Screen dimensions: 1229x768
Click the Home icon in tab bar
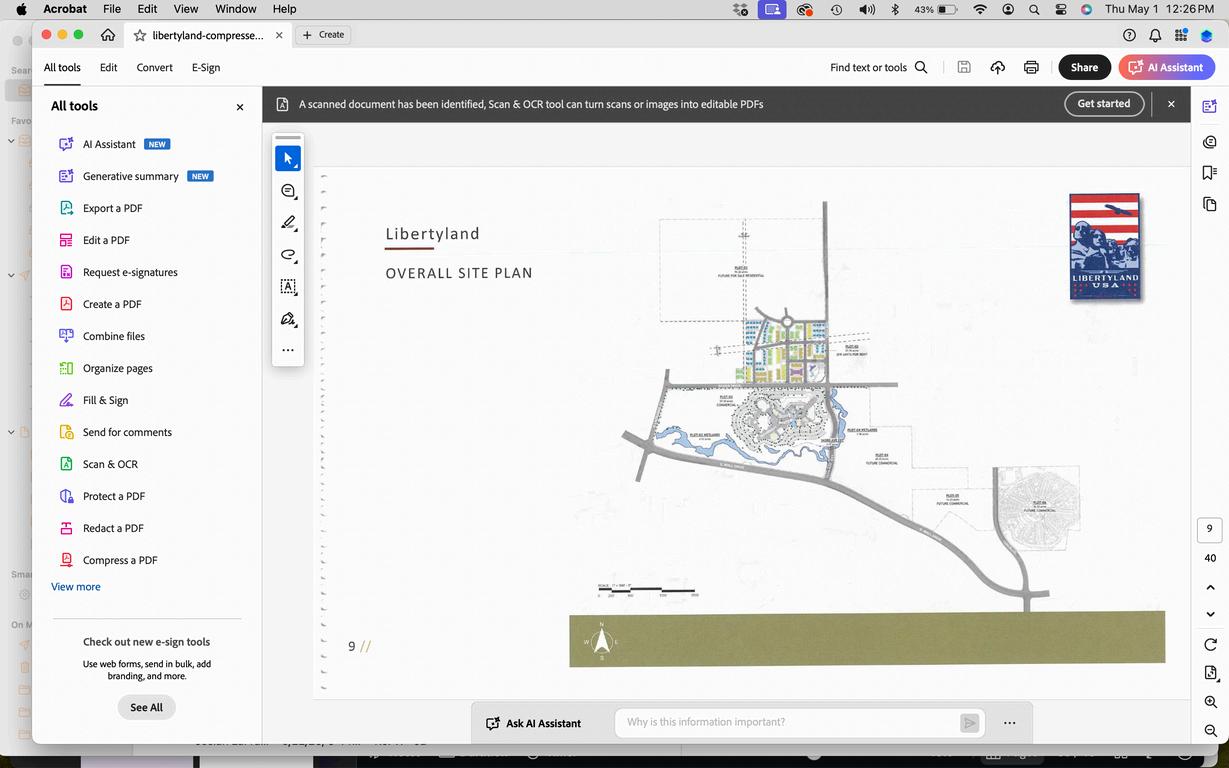click(x=108, y=35)
